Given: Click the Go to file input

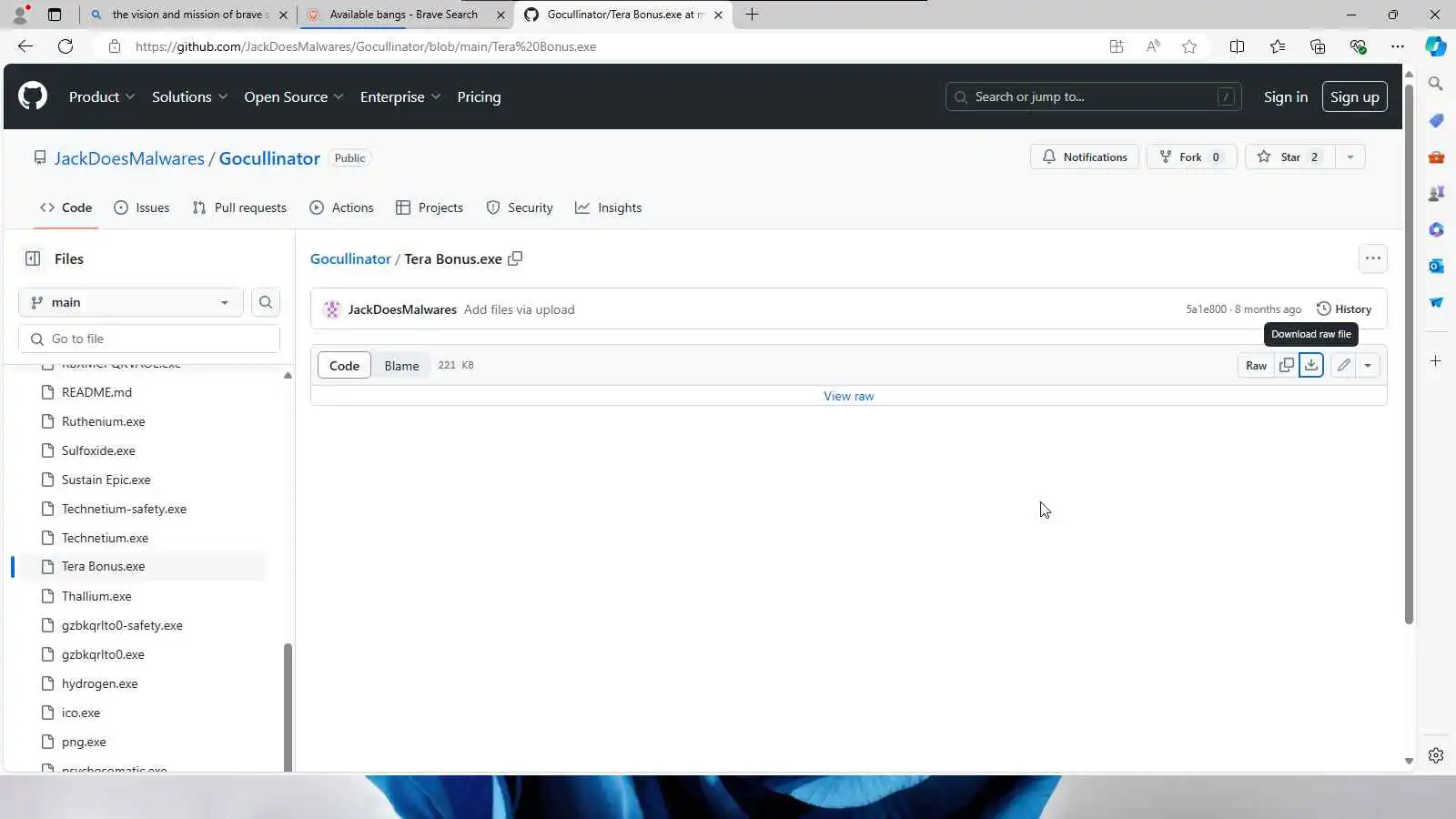Looking at the screenshot, I should click(149, 339).
